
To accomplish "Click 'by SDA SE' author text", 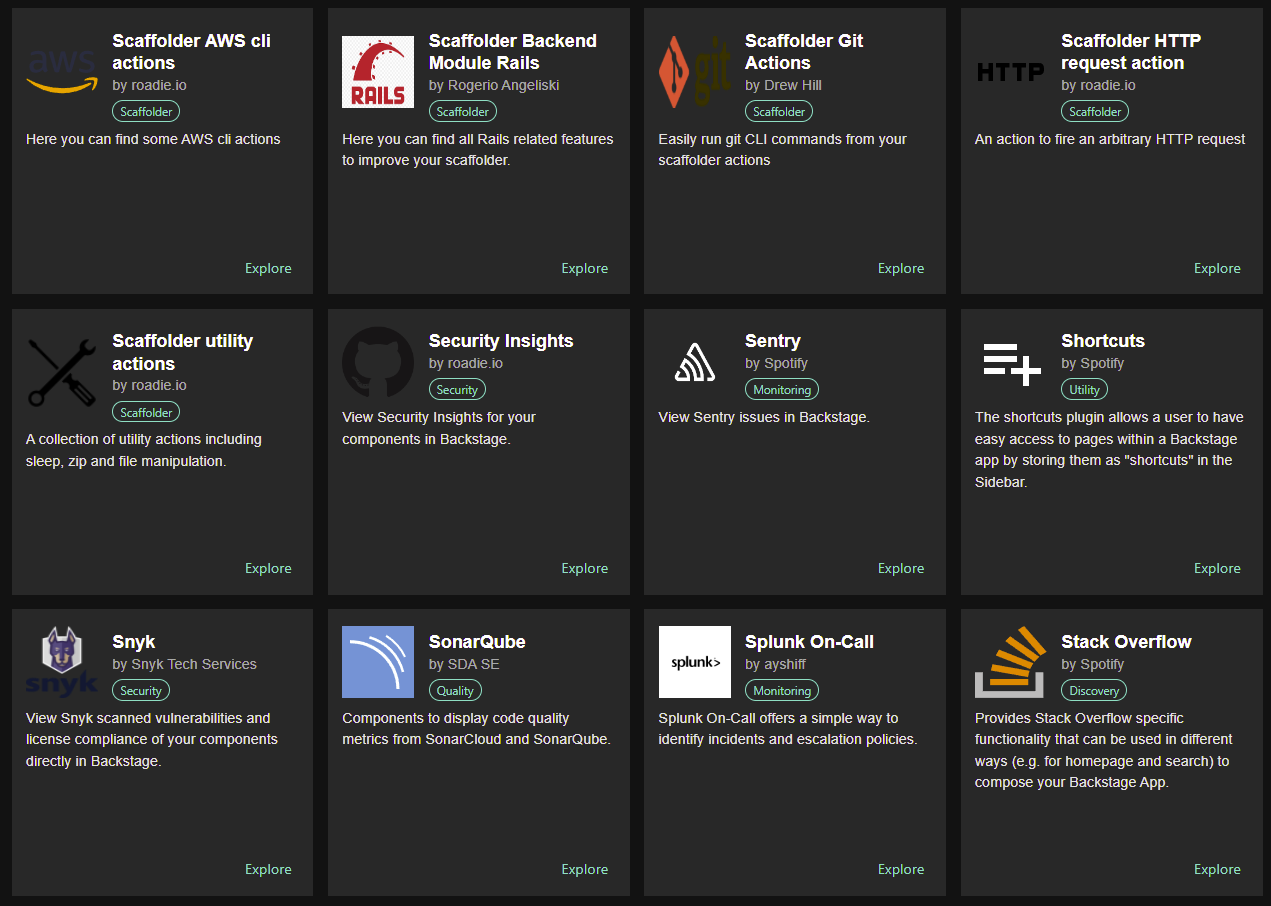I will pyautogui.click(x=464, y=664).
